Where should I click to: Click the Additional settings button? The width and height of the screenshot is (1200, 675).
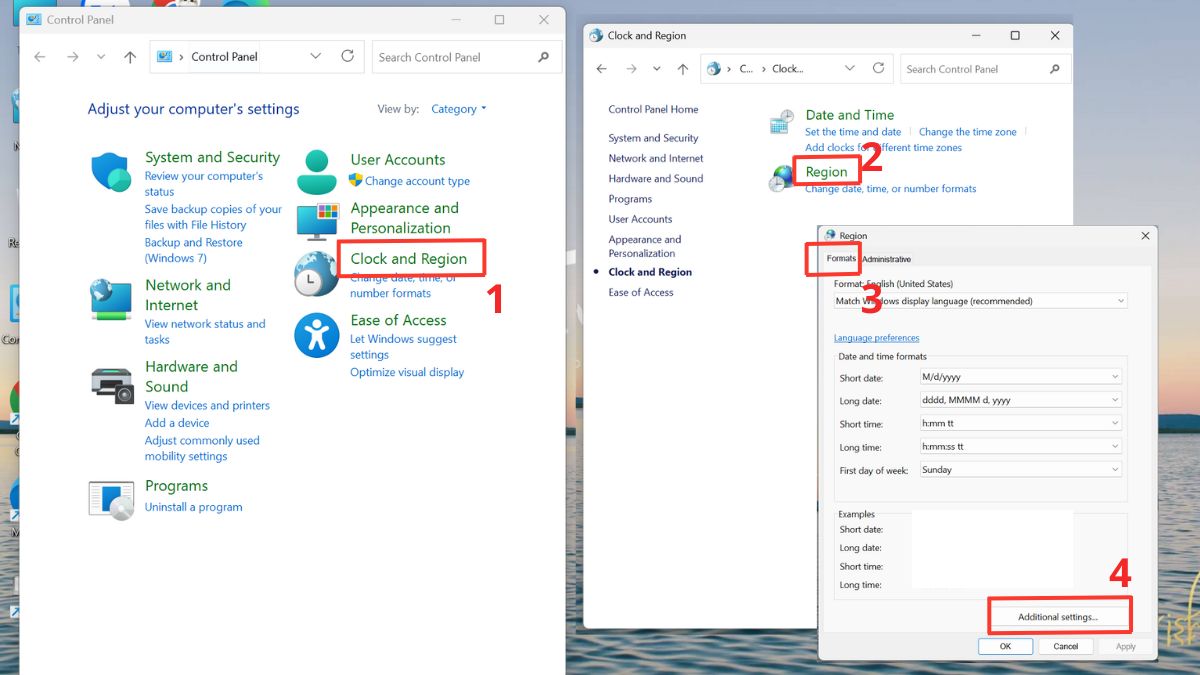click(1058, 615)
